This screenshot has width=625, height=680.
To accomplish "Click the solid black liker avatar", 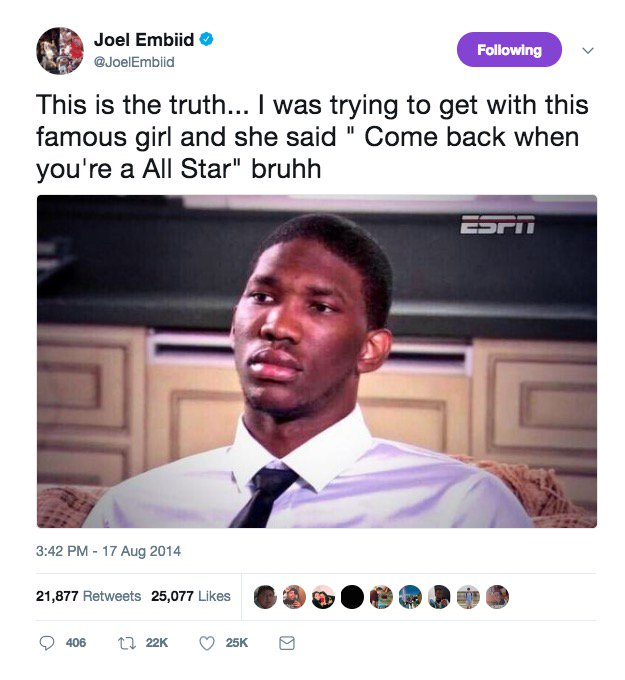I will 352,597.
